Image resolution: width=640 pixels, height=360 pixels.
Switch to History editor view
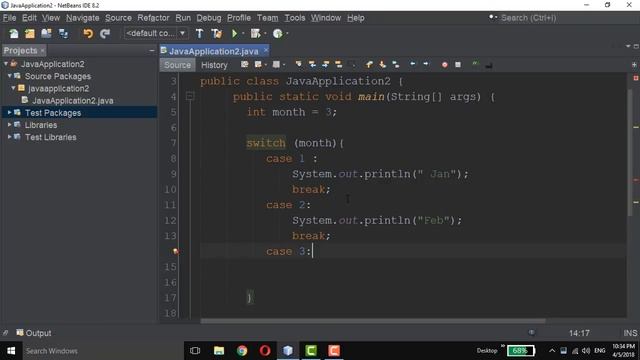coord(214,65)
